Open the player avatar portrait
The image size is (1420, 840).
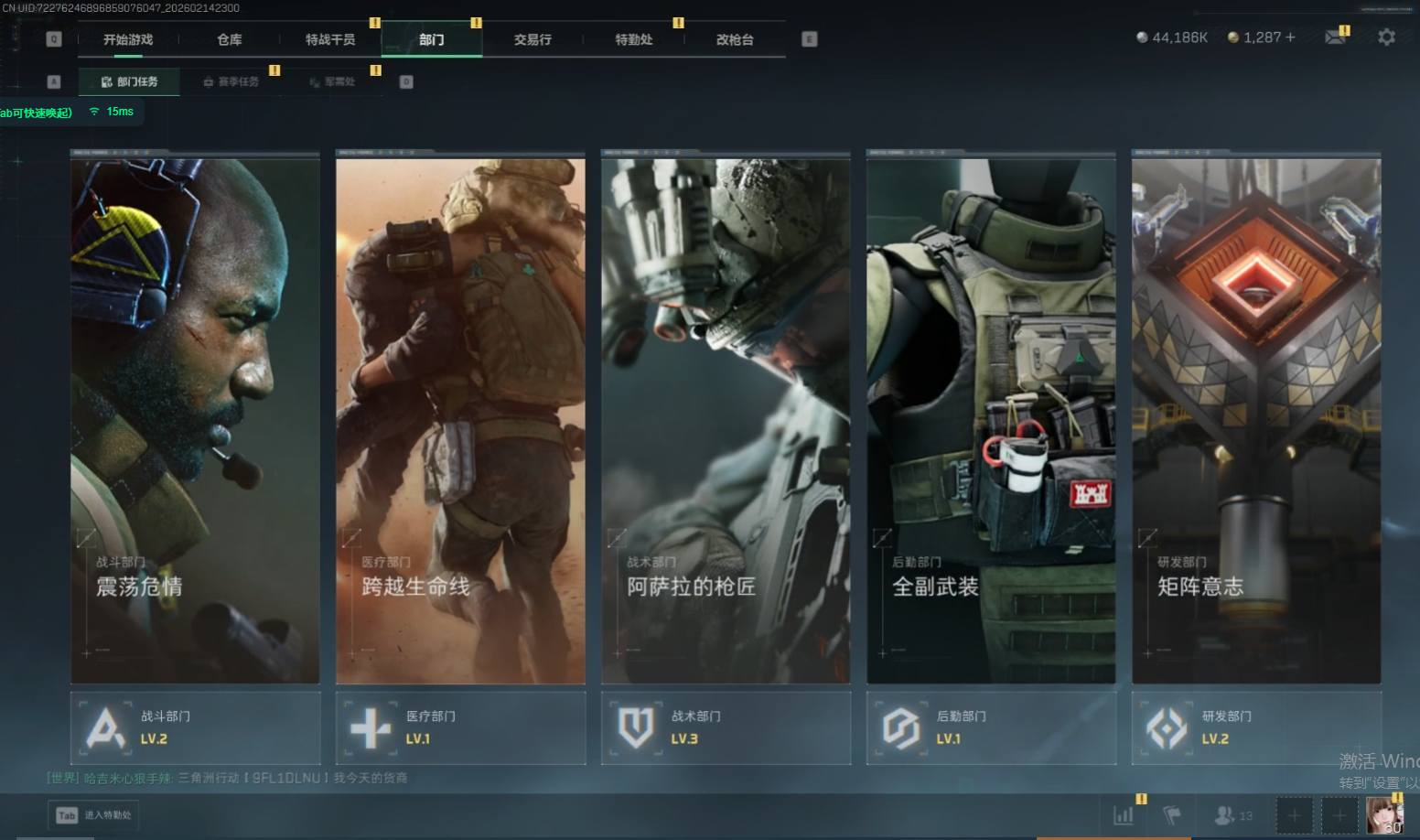click(x=1384, y=814)
